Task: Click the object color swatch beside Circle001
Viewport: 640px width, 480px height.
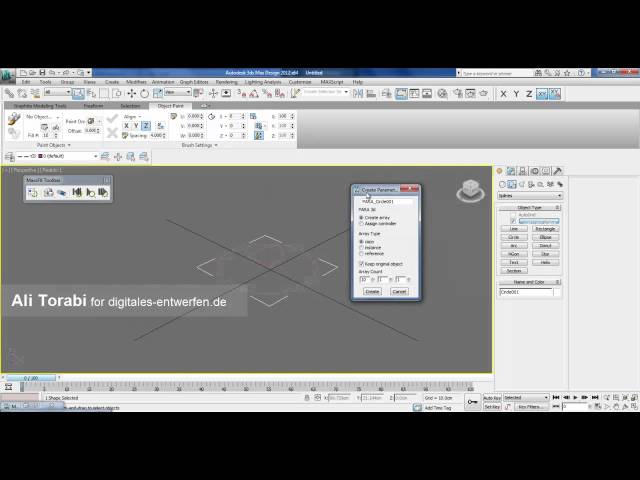Action: [x=557, y=292]
